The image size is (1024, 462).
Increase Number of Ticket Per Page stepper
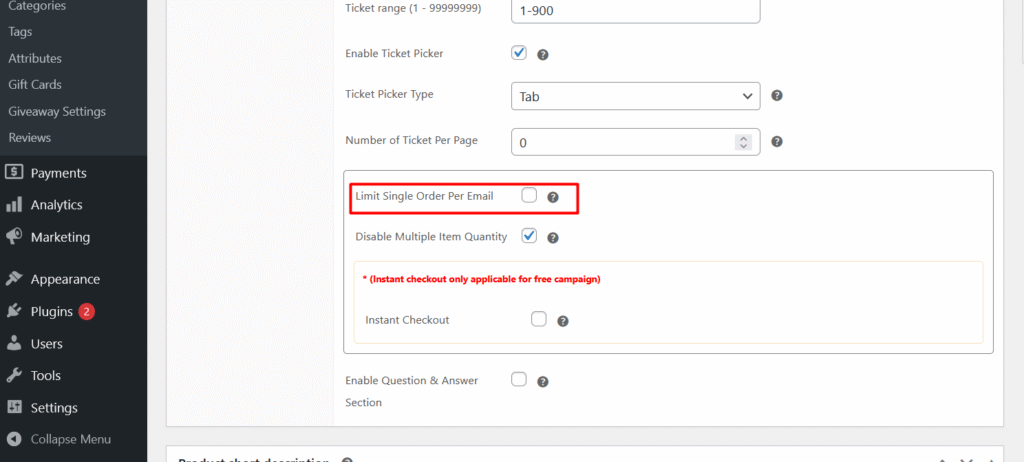[x=743, y=138]
